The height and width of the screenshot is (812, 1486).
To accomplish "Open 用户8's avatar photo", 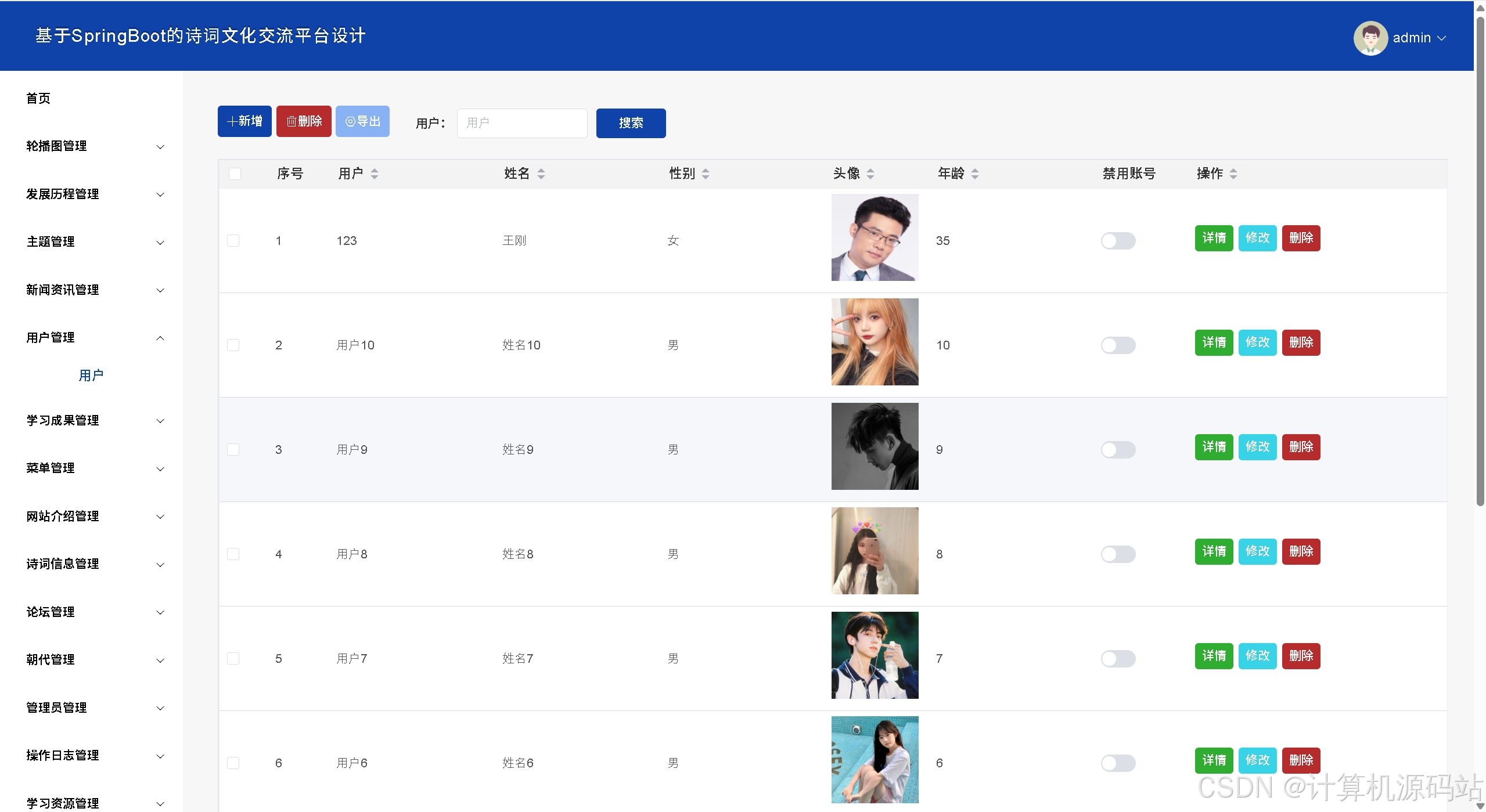I will pos(875,551).
